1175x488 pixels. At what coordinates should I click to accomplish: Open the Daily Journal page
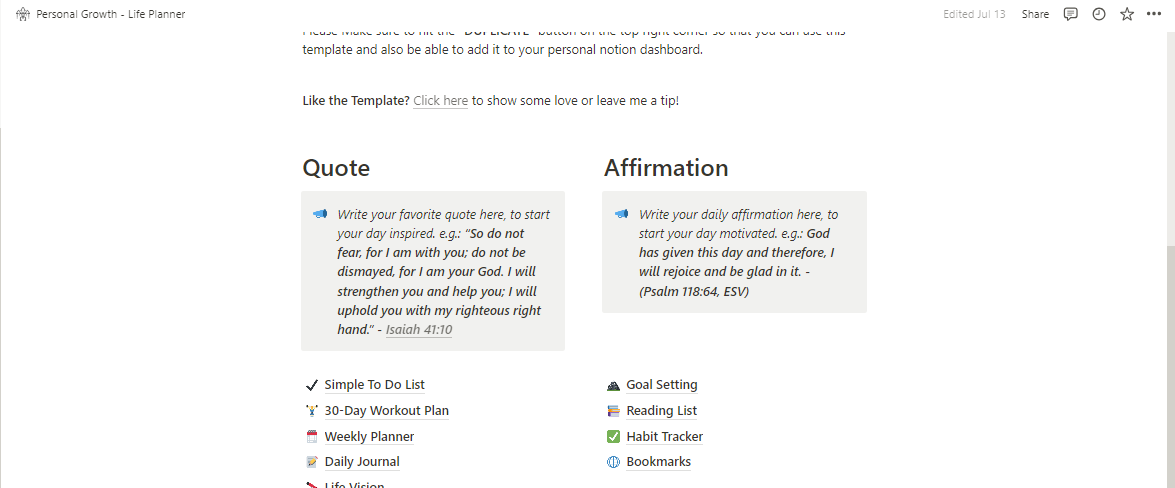pos(362,462)
